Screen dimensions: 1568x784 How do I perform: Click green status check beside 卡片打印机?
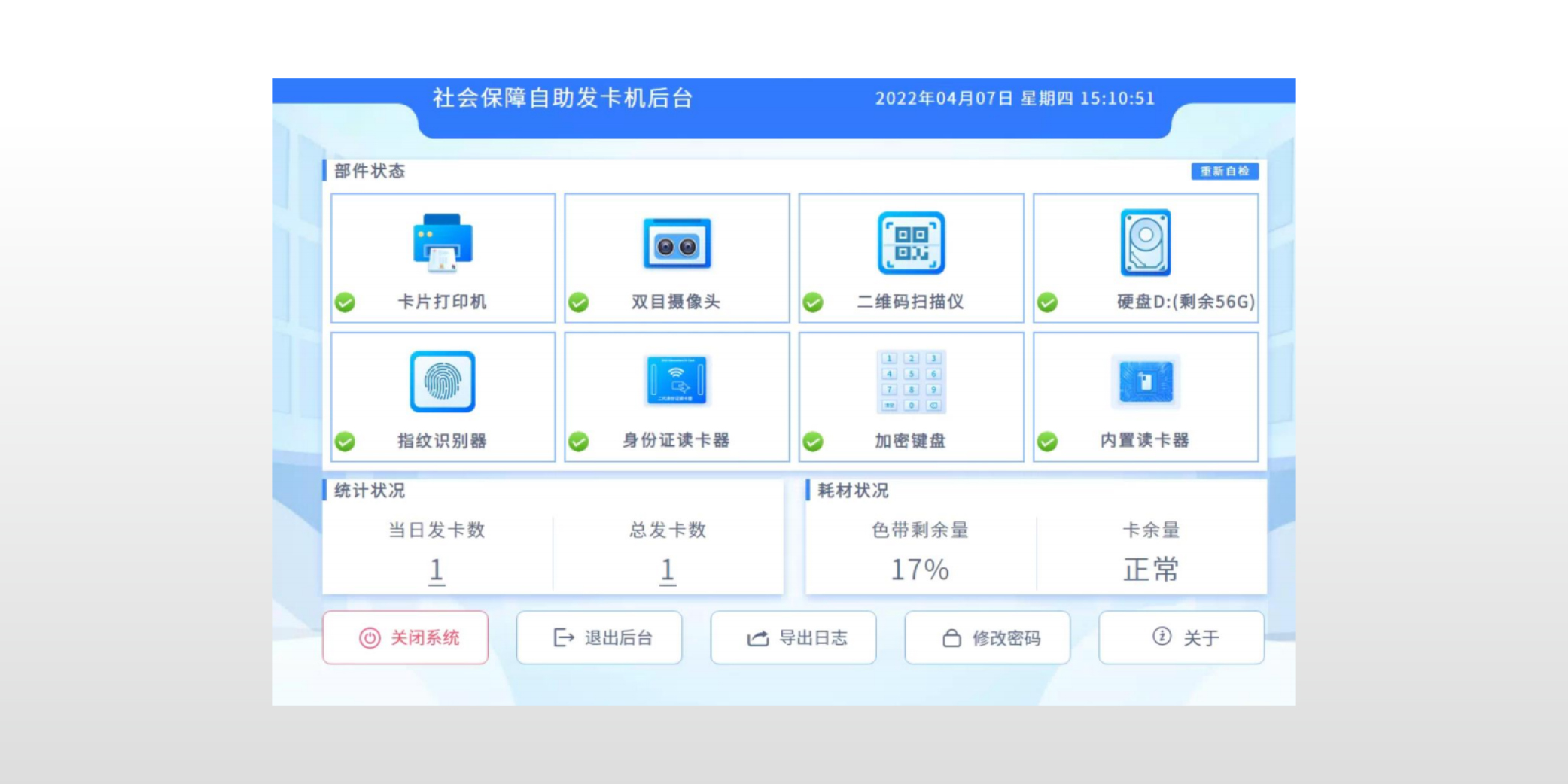(x=346, y=302)
